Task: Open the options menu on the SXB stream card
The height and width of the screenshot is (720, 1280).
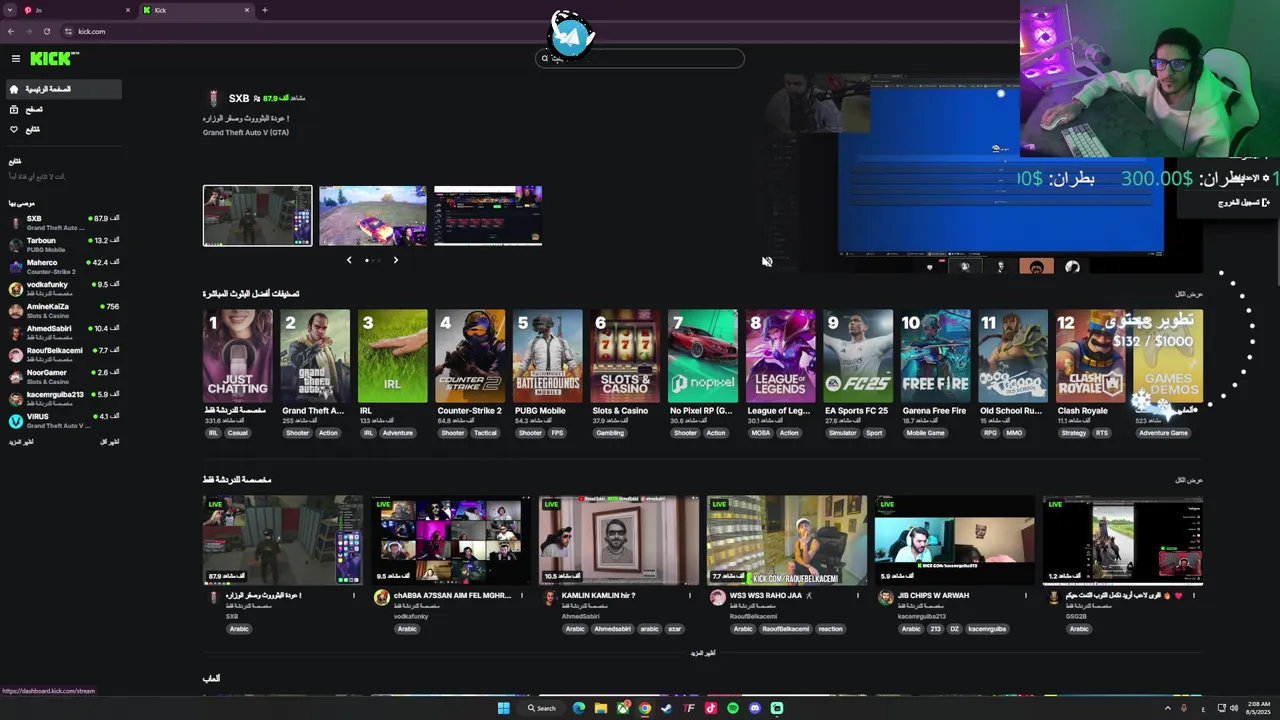Action: [x=354, y=595]
